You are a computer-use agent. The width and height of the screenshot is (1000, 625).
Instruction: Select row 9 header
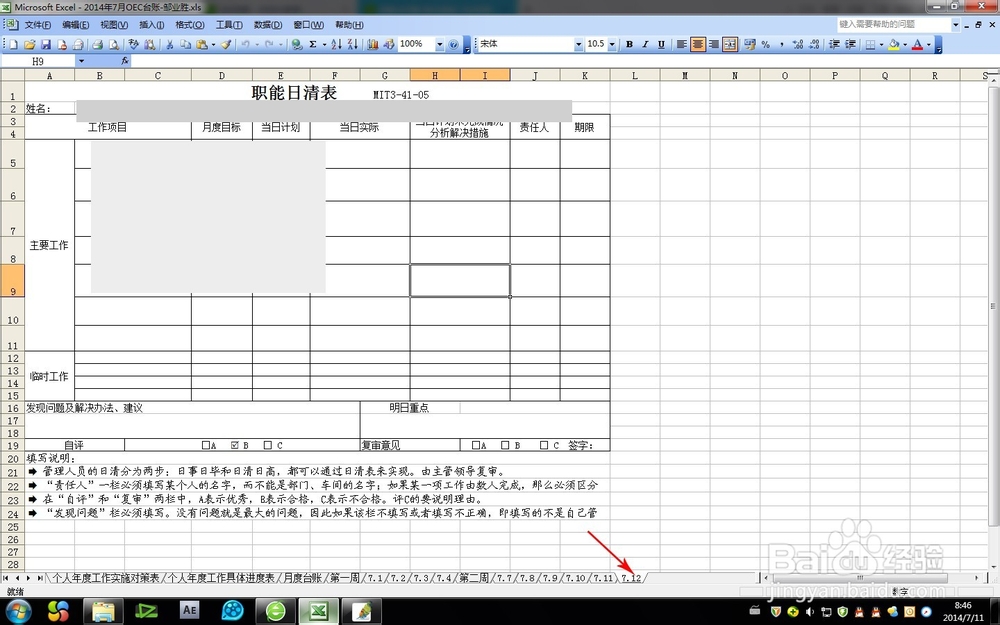13,281
